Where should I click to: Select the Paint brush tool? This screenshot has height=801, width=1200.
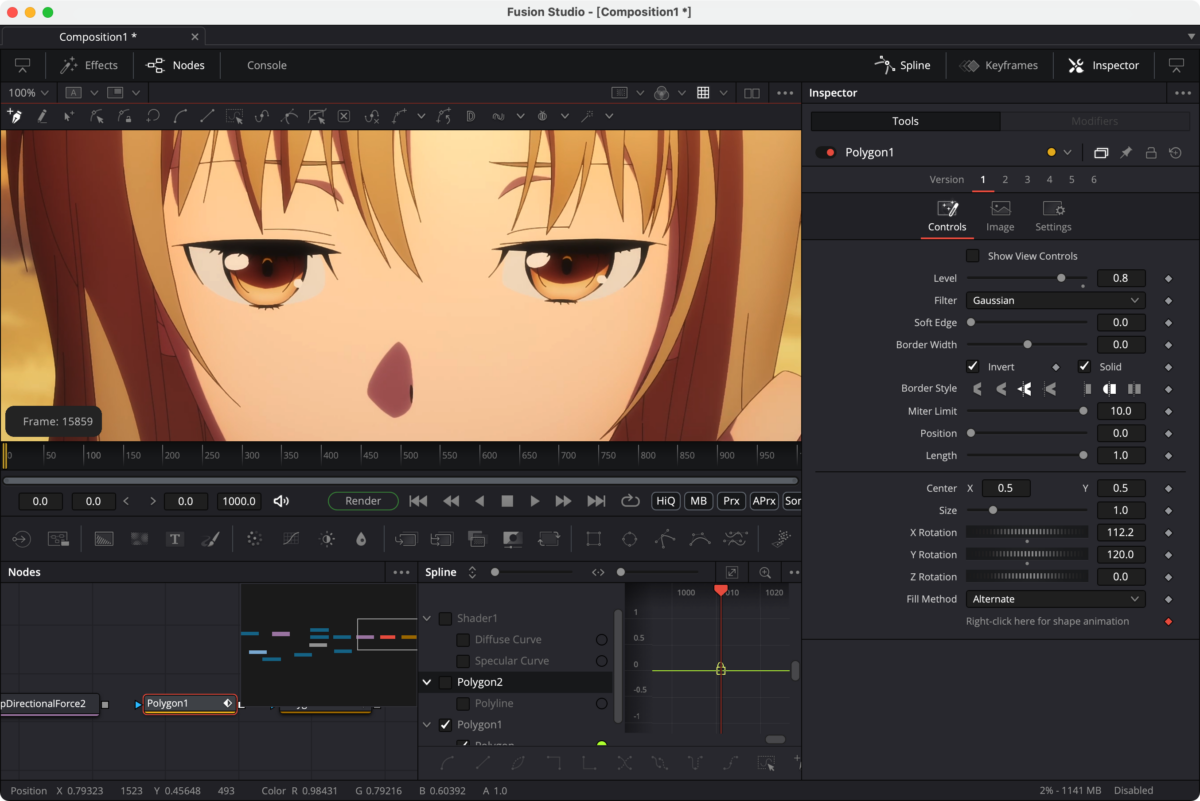[x=210, y=539]
